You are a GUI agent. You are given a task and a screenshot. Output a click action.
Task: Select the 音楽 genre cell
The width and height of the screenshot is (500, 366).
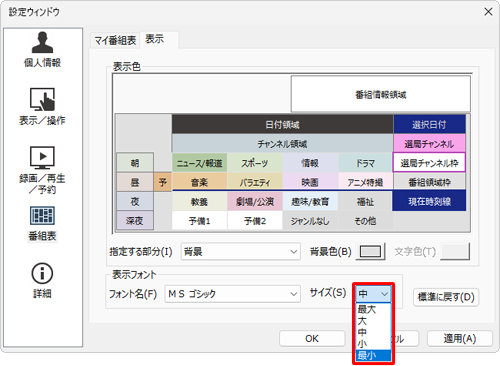pyautogui.click(x=199, y=182)
